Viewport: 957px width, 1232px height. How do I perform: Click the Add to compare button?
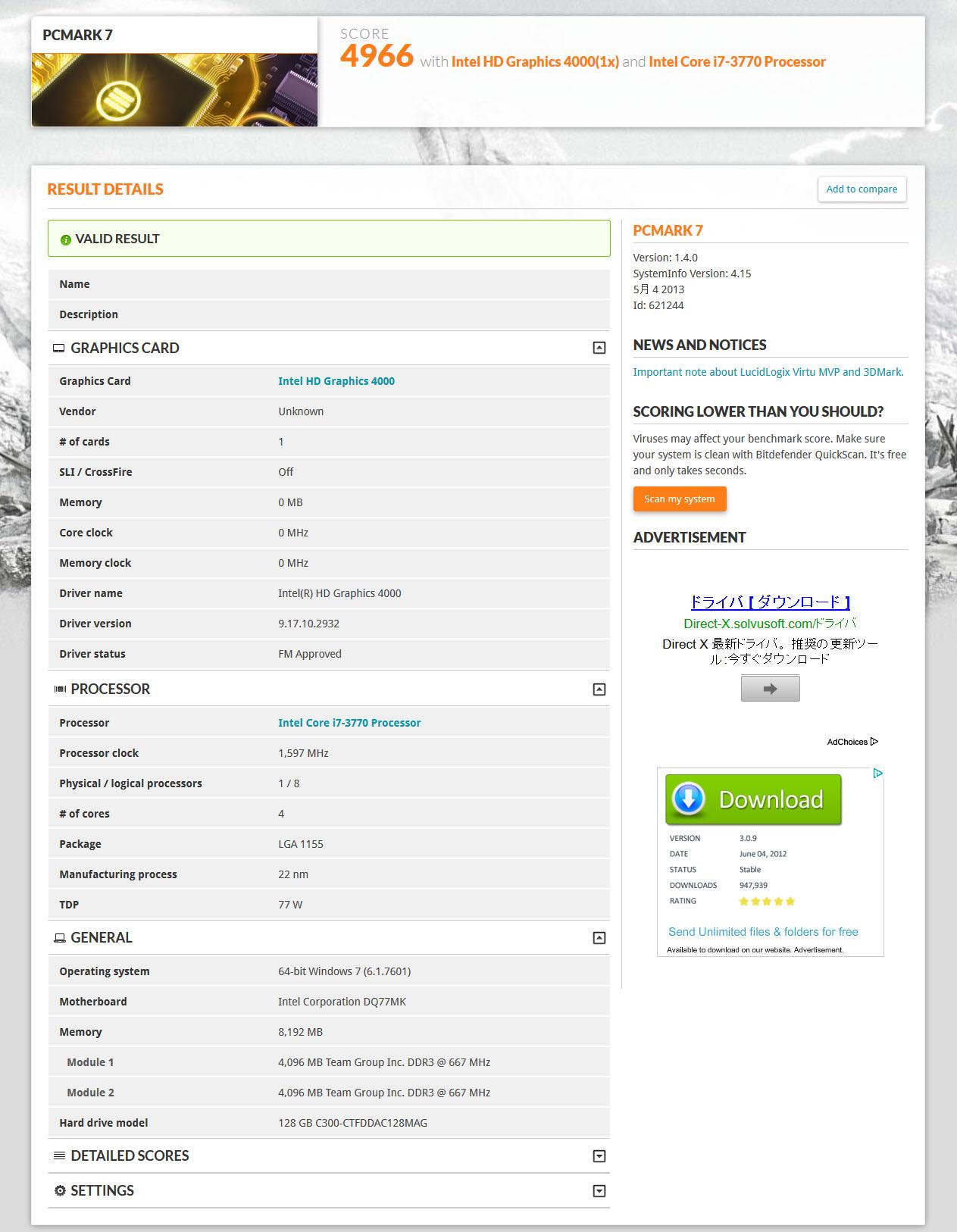click(862, 189)
